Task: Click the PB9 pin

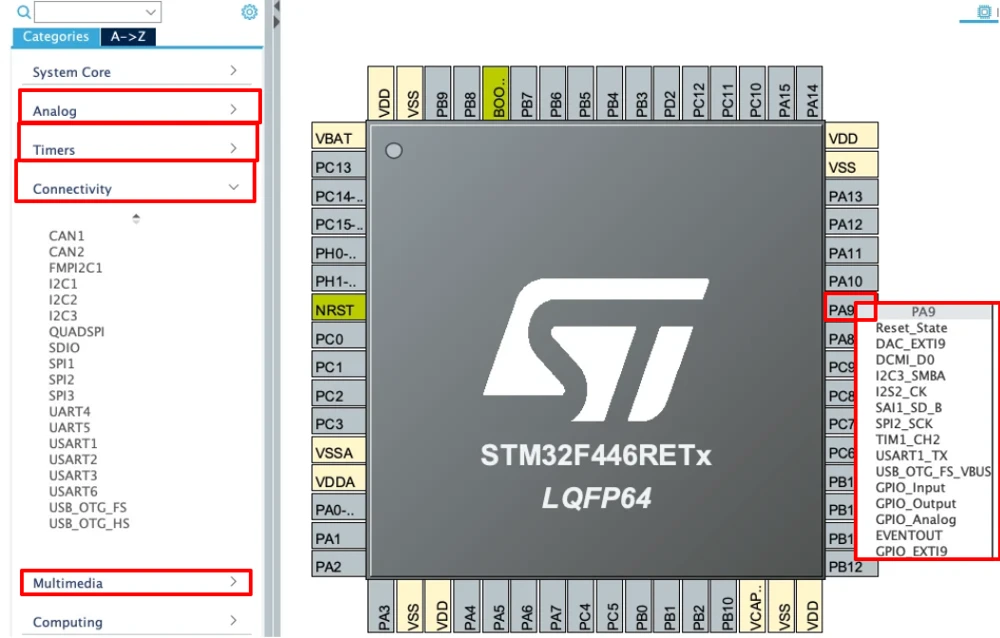Action: coord(439,93)
